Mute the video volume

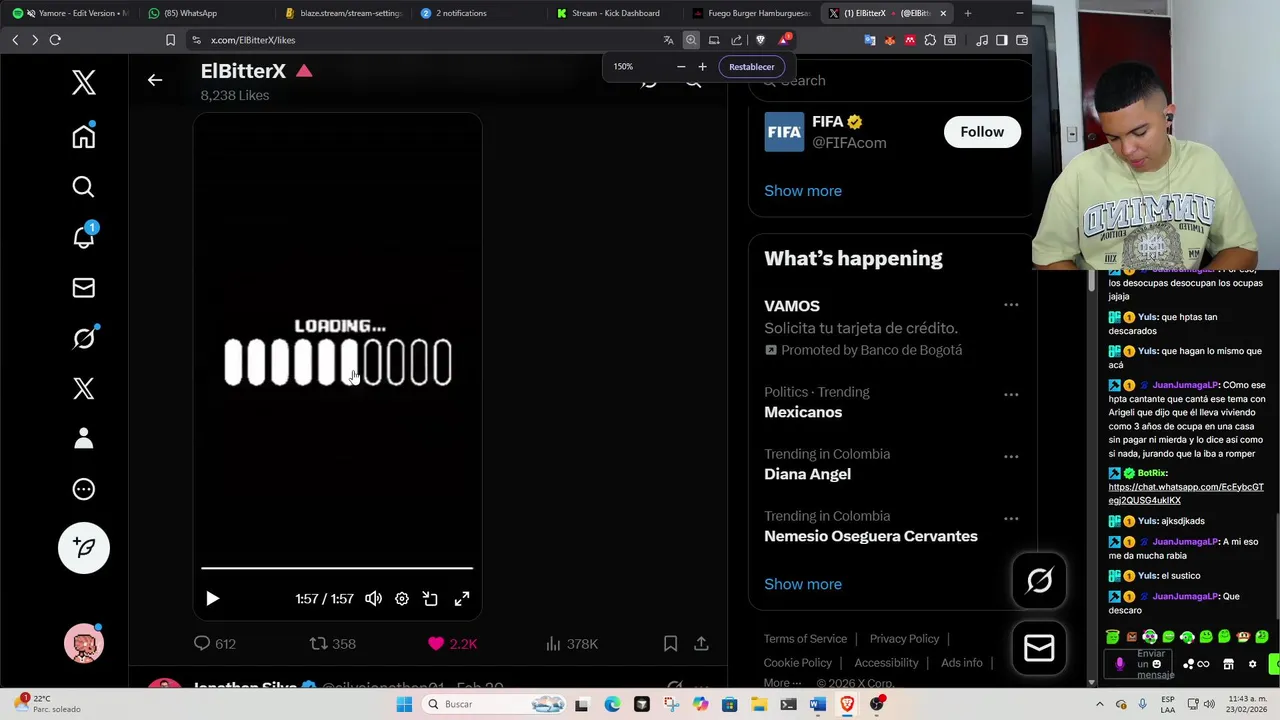click(373, 598)
